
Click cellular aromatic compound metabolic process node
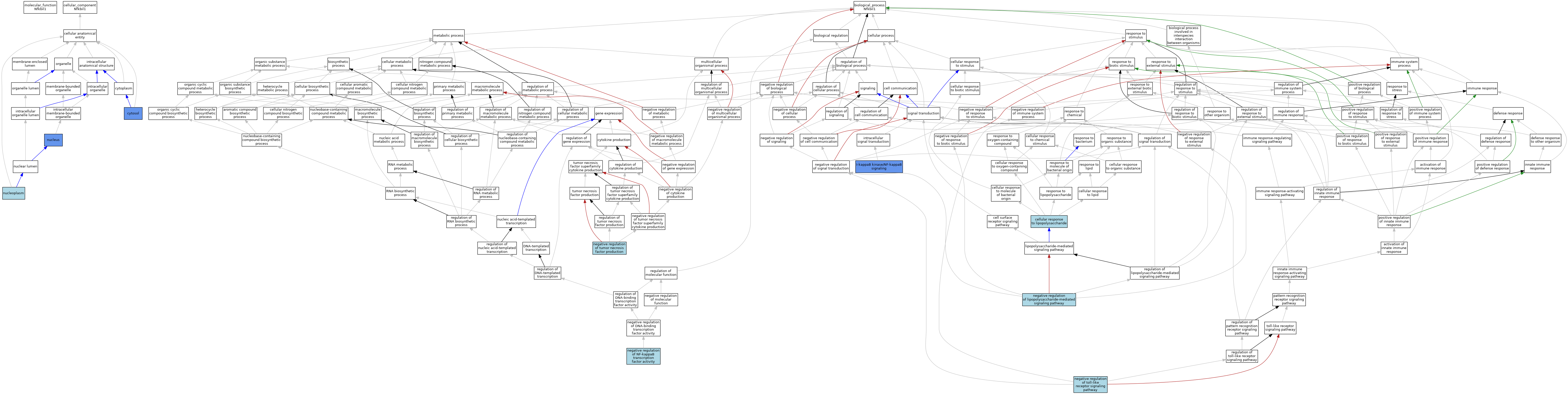point(354,88)
